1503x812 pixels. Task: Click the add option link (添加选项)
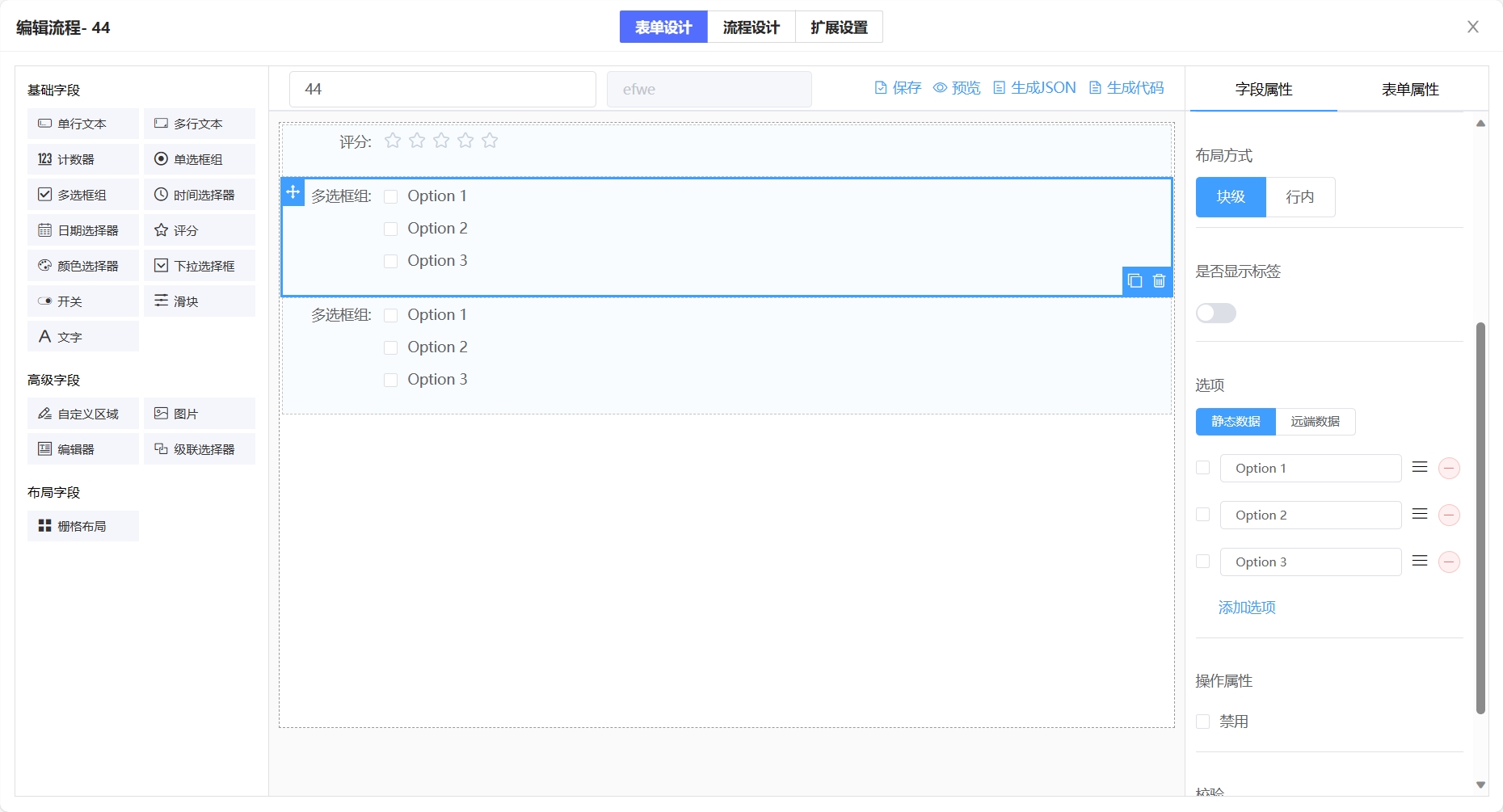[1247, 608]
